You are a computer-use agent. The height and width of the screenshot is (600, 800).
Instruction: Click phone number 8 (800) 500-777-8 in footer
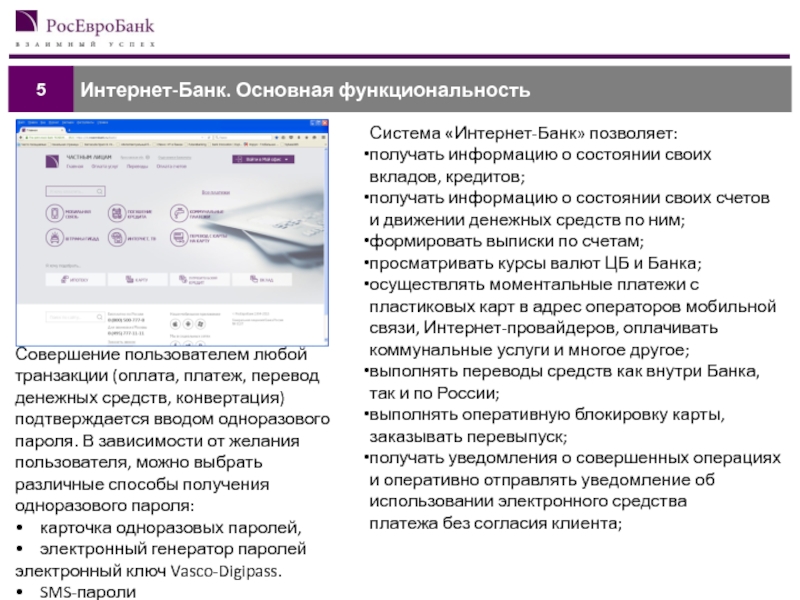(x=126, y=320)
